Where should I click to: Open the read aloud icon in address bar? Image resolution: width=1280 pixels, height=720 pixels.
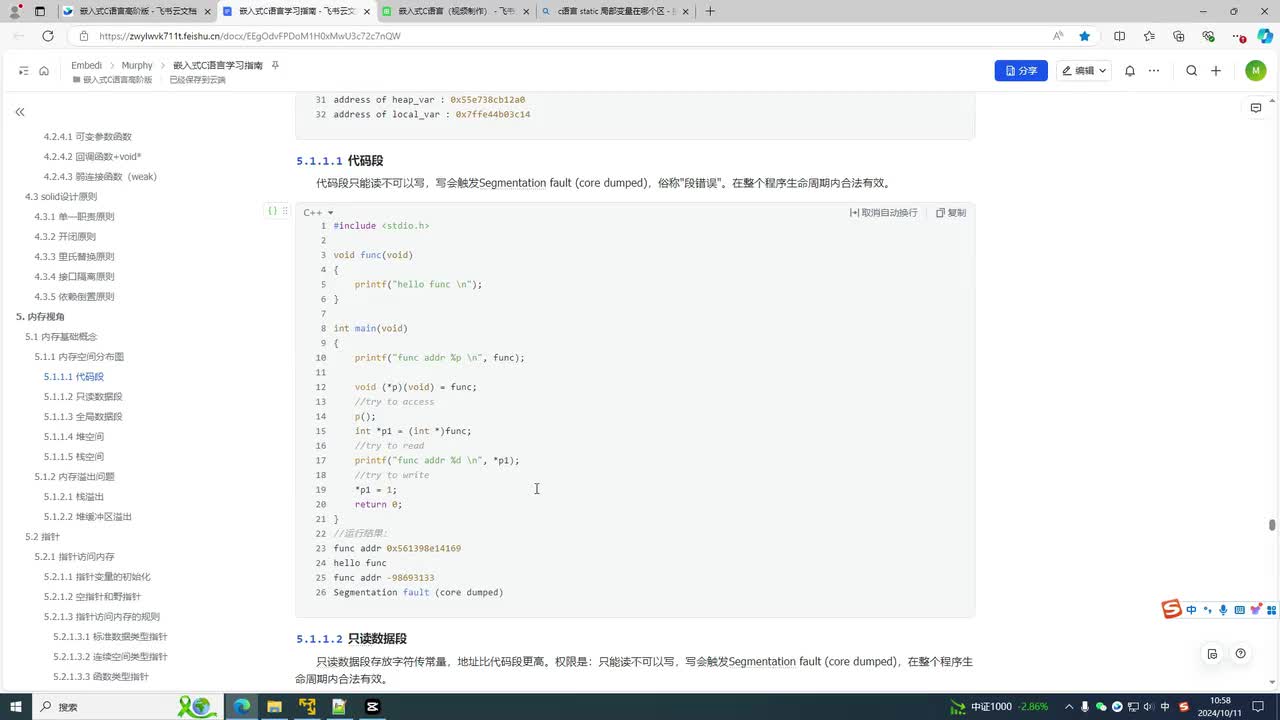coord(1058,36)
